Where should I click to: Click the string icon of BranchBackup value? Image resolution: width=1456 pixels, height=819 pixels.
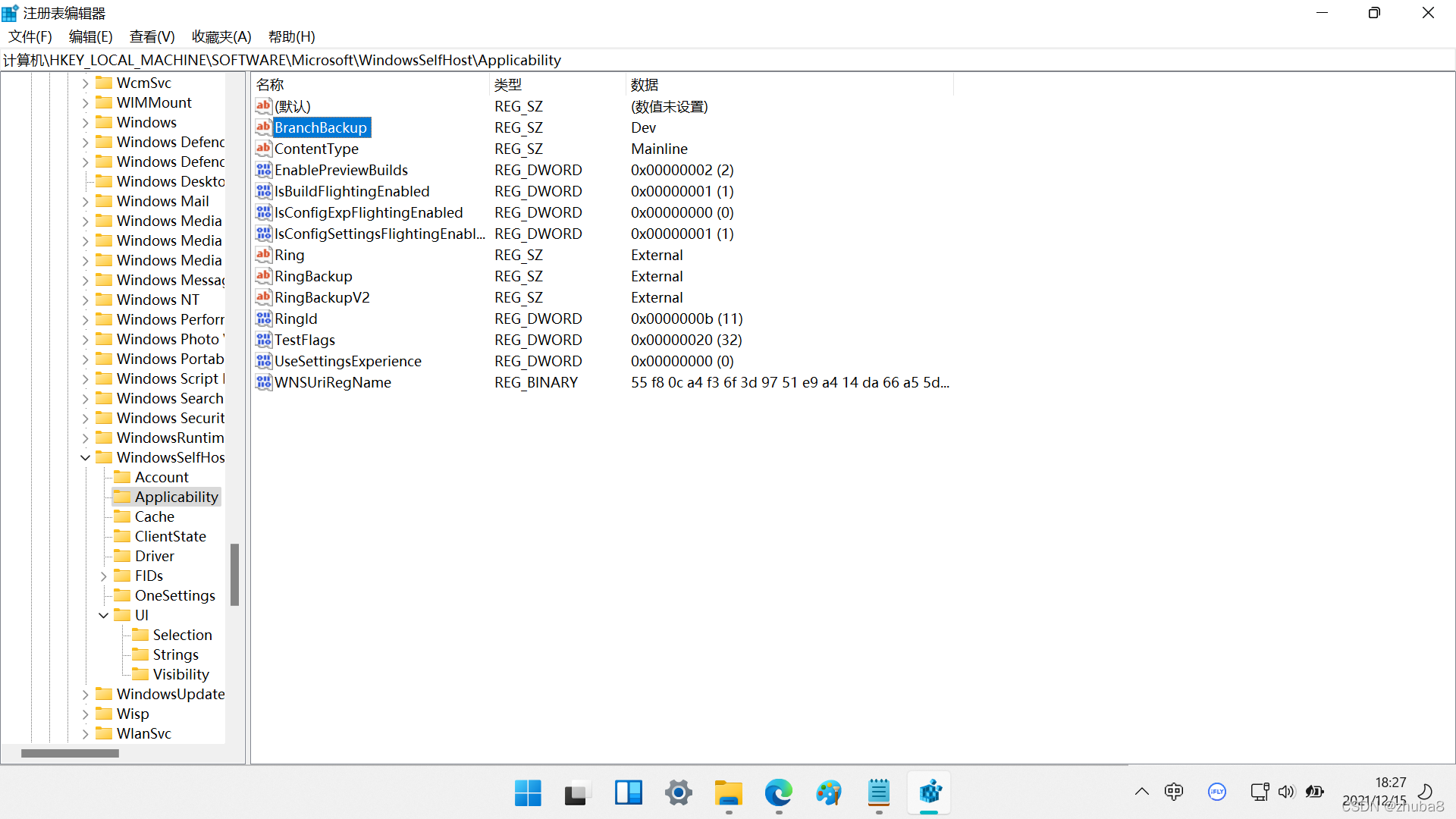point(263,127)
